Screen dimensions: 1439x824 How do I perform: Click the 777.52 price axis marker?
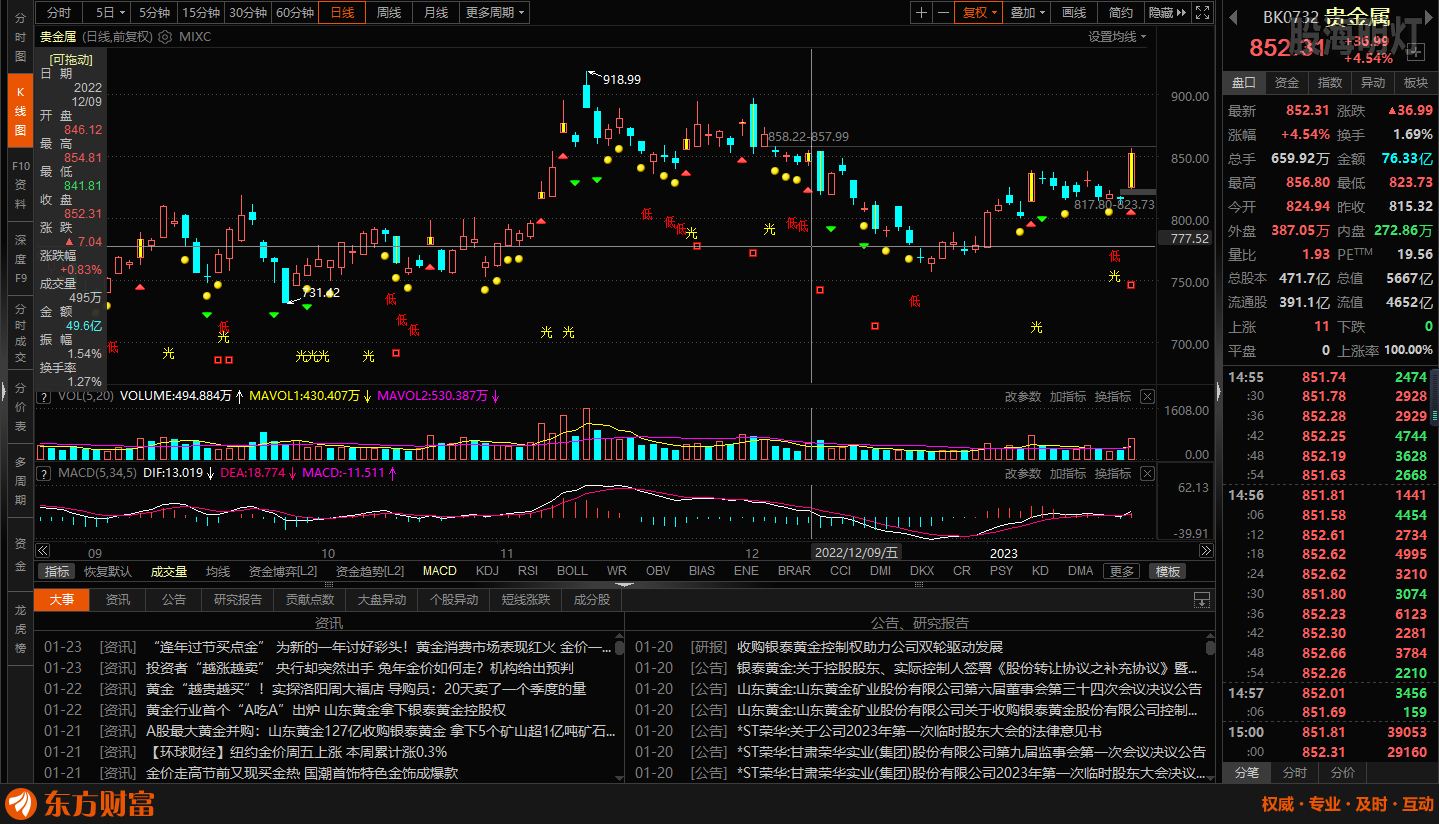pos(1184,238)
